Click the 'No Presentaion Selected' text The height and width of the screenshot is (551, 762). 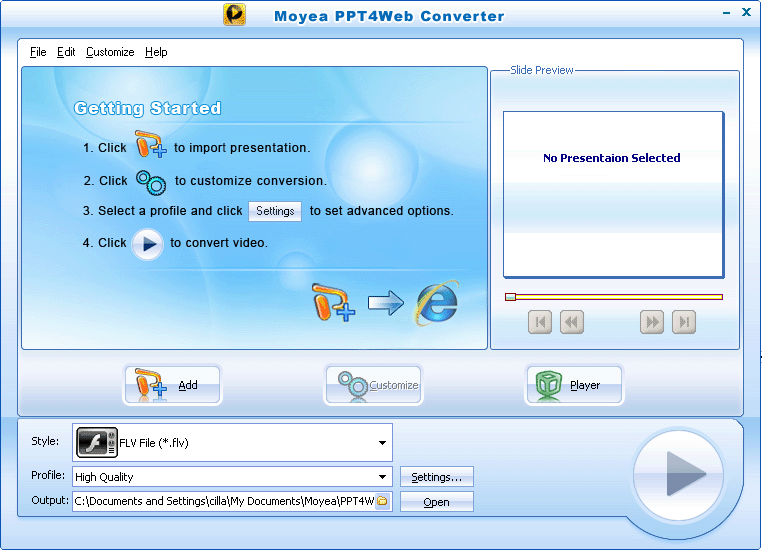[x=611, y=158]
